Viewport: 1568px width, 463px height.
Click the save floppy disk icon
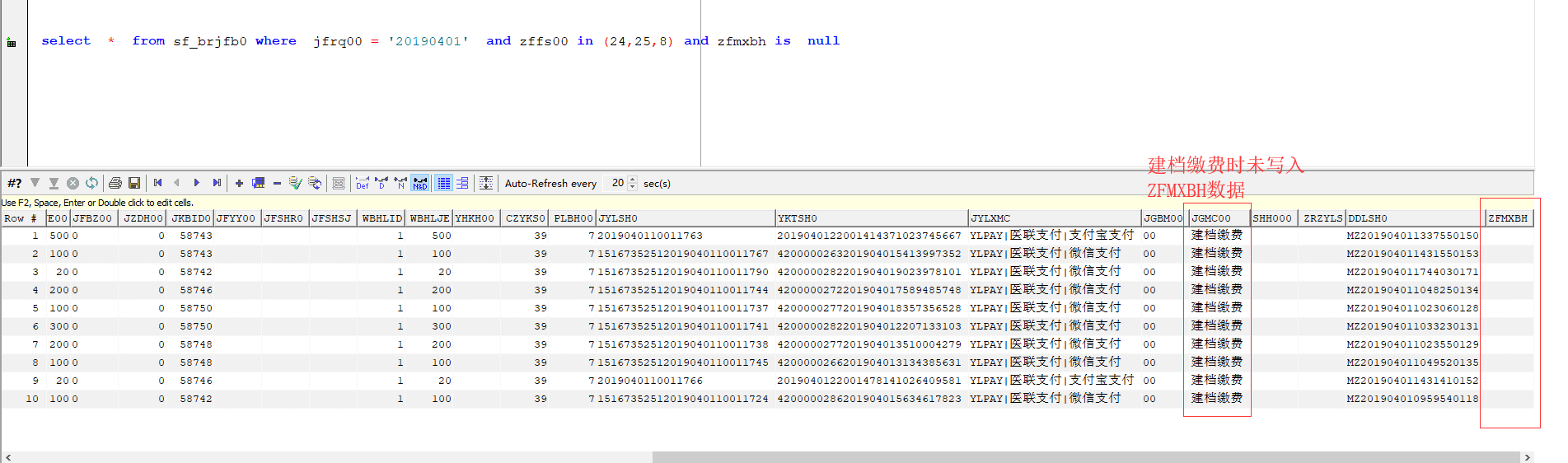[x=134, y=183]
